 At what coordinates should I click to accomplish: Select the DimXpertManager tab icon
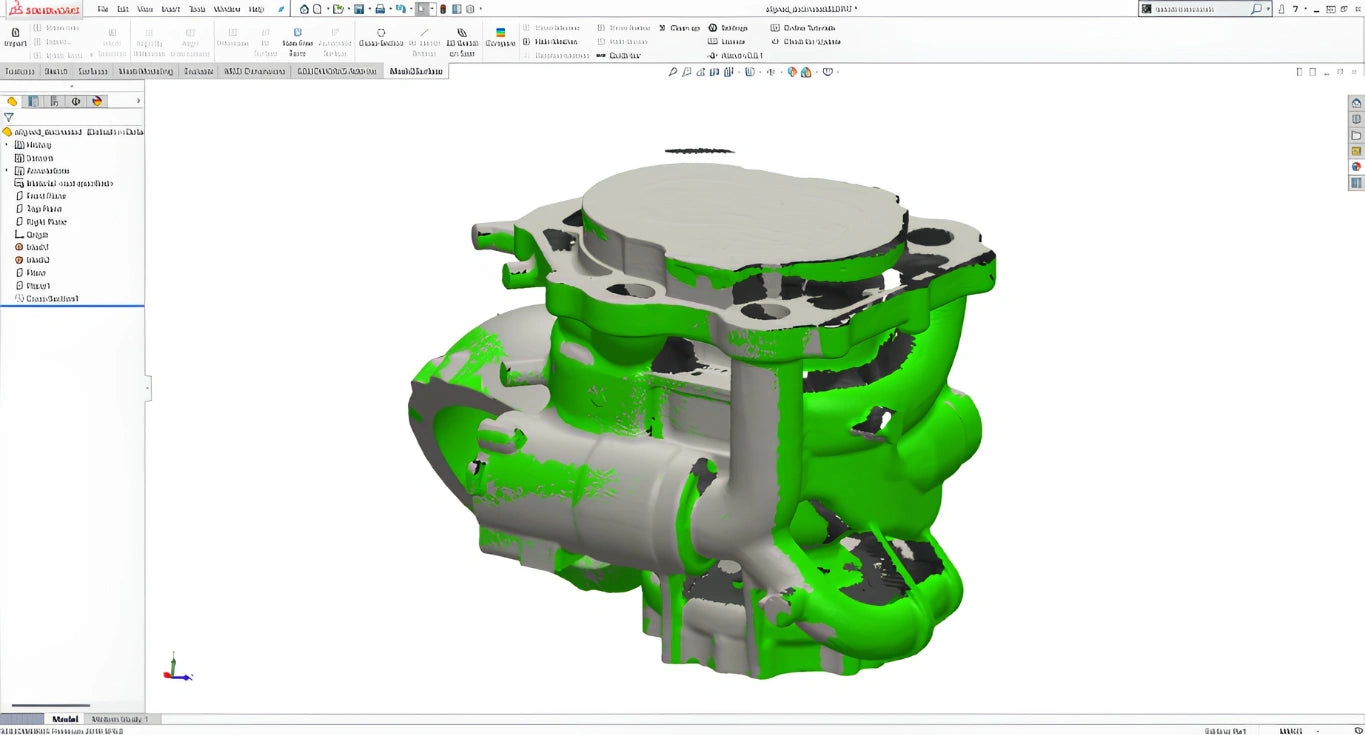coord(76,101)
